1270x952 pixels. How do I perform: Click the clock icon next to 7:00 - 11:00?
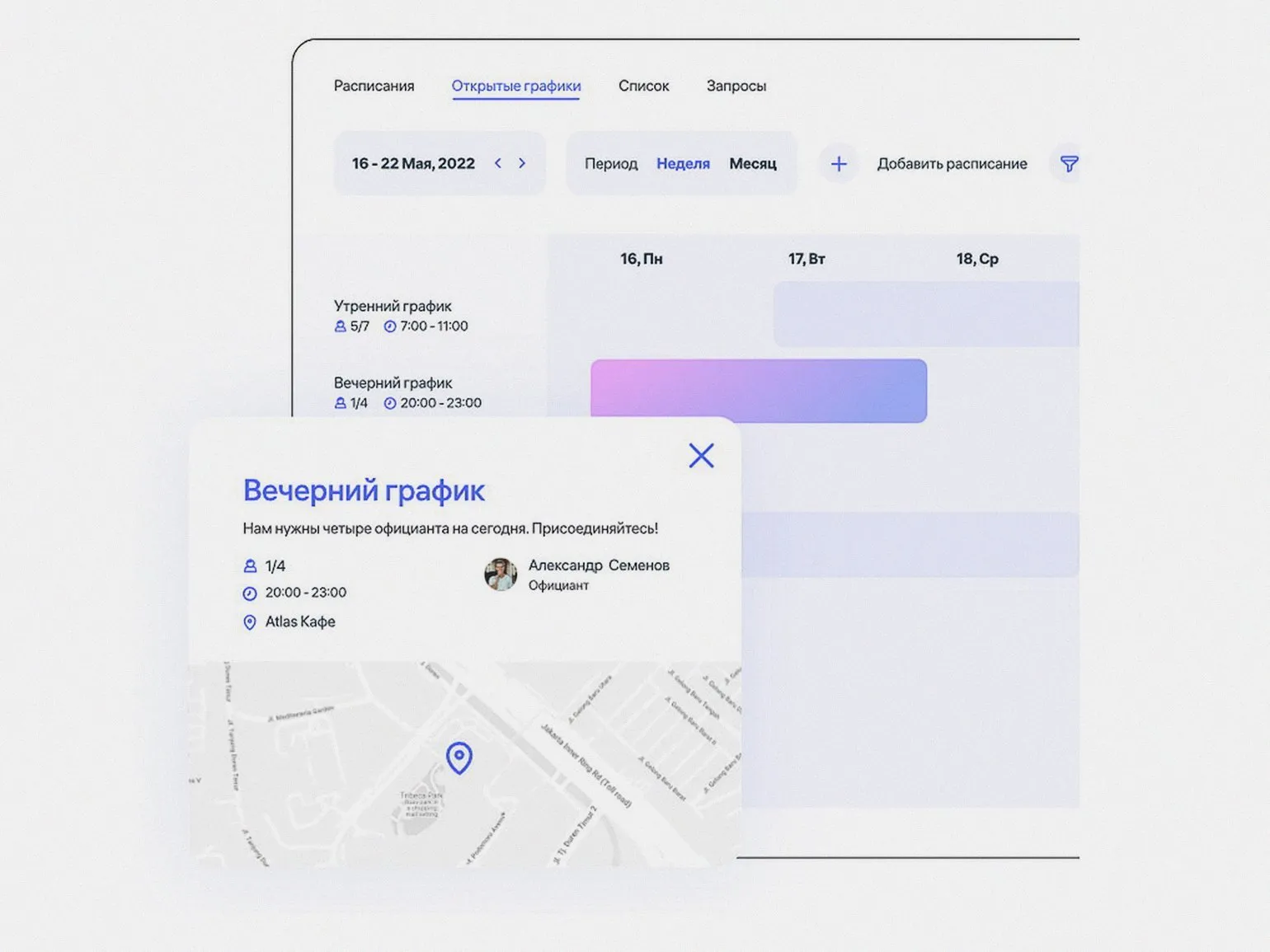[390, 326]
